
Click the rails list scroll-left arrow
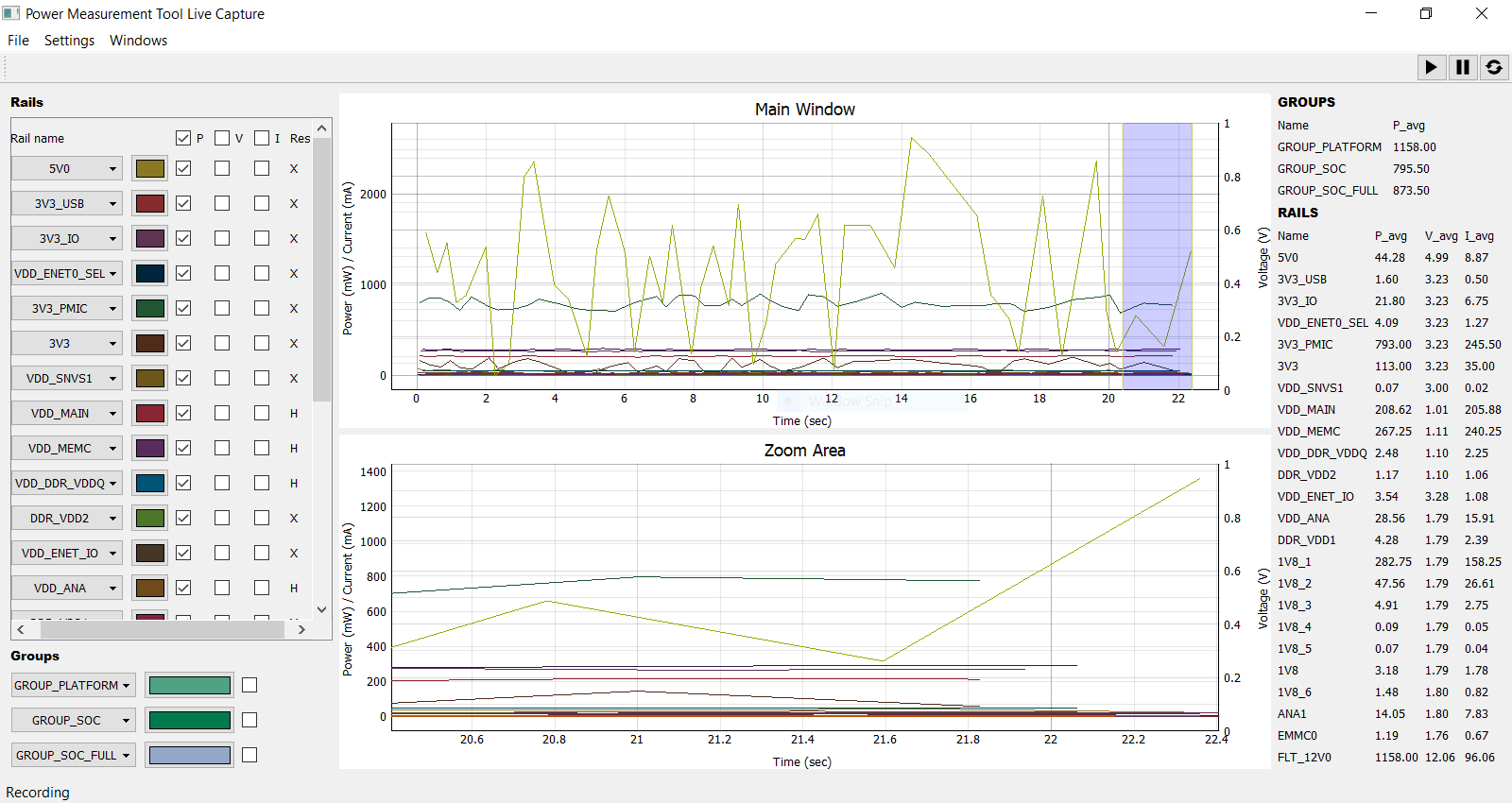pos(21,629)
